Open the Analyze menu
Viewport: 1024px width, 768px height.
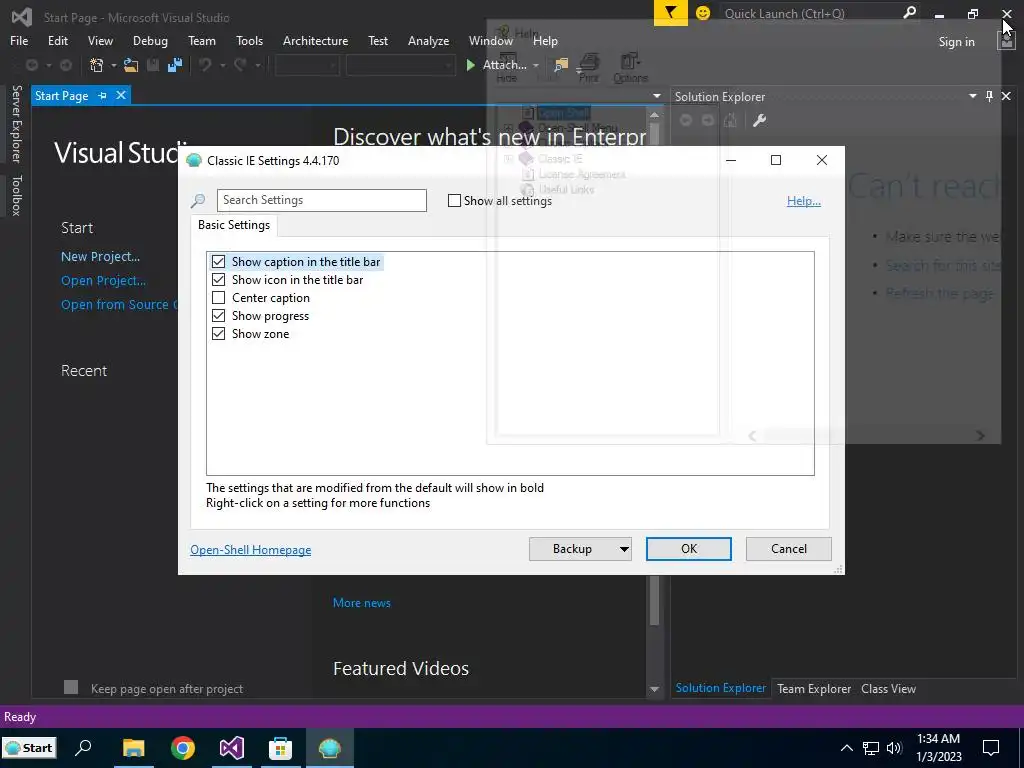click(x=428, y=40)
